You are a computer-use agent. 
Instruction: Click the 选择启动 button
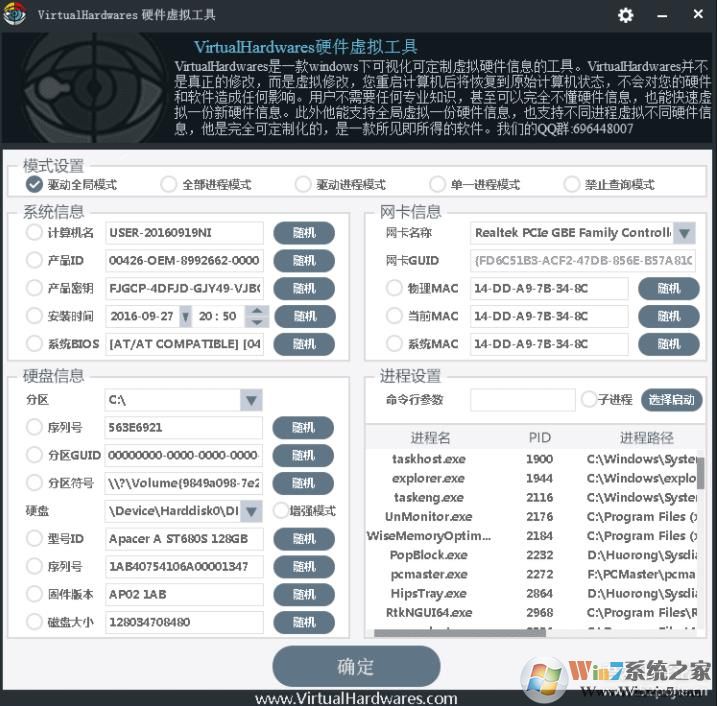point(671,400)
